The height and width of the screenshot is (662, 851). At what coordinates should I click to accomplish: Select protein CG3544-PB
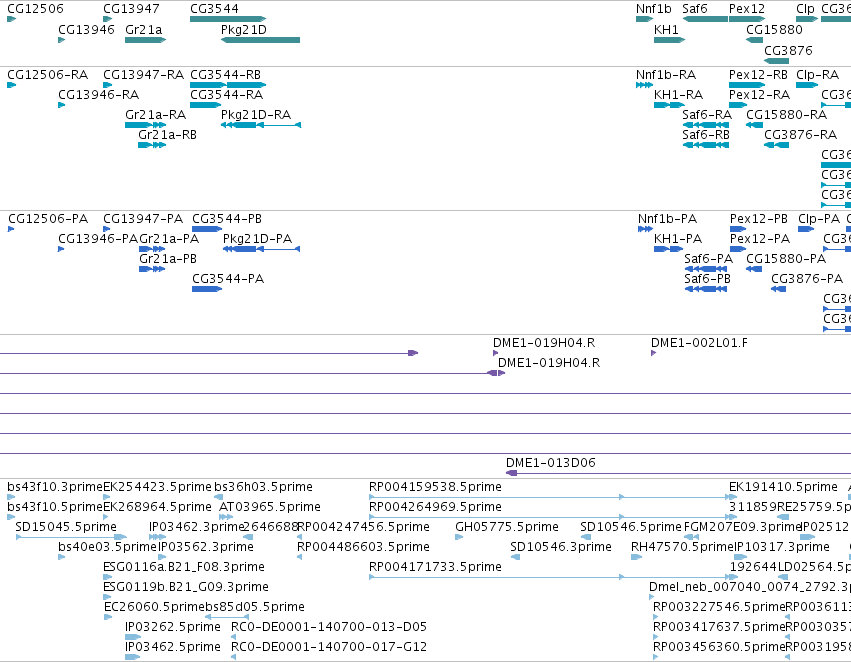click(x=227, y=219)
